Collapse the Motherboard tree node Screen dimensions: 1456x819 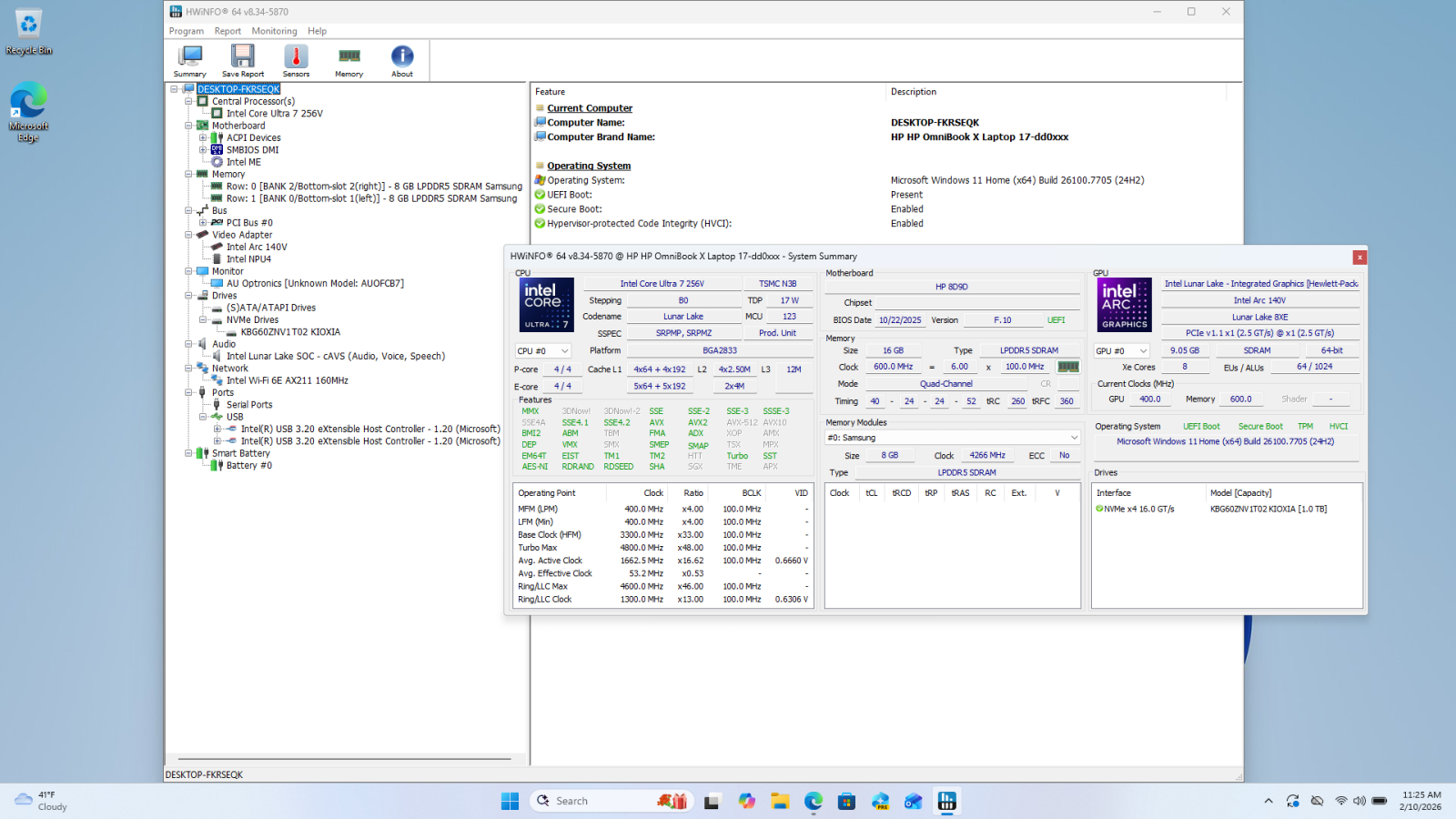pos(188,126)
